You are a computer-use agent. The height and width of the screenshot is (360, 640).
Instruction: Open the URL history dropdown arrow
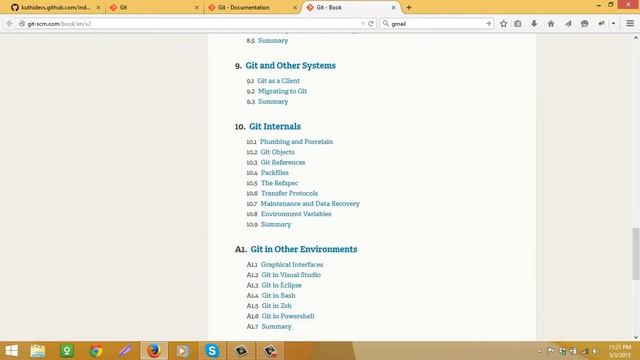click(x=362, y=24)
